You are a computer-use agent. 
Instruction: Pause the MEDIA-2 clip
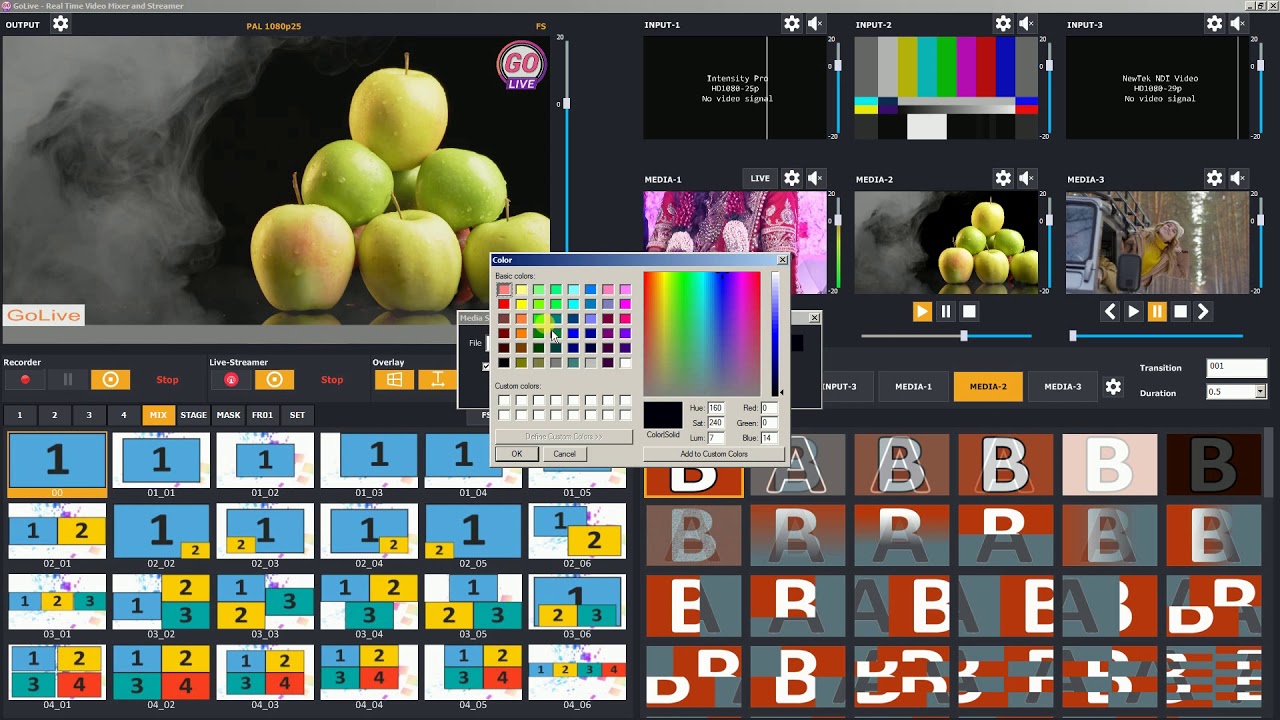pos(945,312)
